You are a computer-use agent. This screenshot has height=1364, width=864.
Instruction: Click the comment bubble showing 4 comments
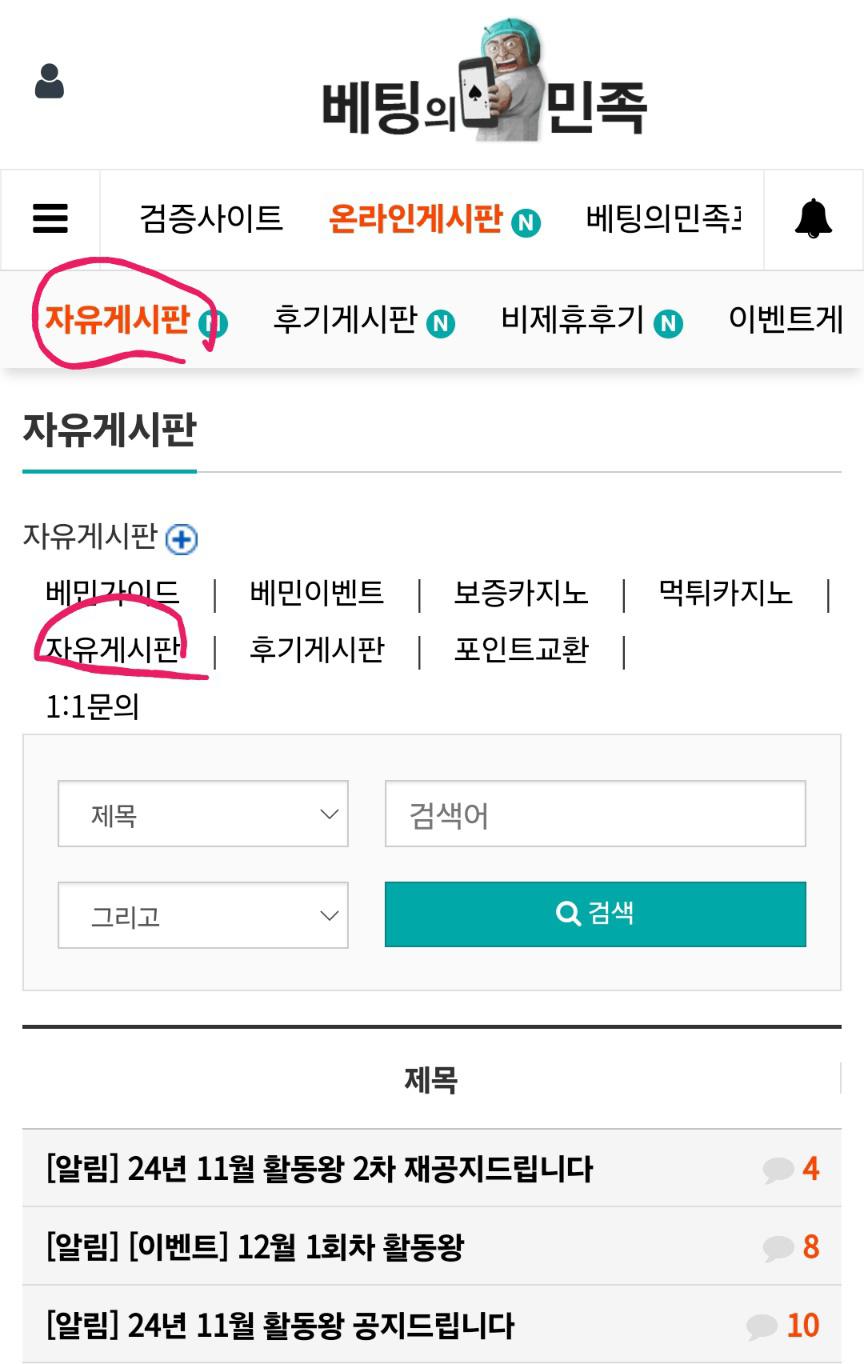(x=778, y=1169)
